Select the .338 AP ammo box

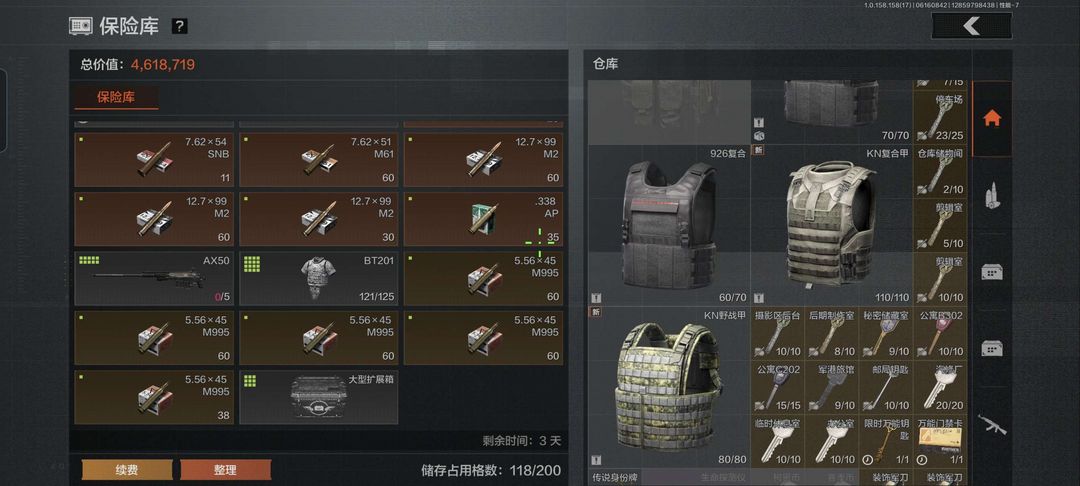click(x=483, y=219)
